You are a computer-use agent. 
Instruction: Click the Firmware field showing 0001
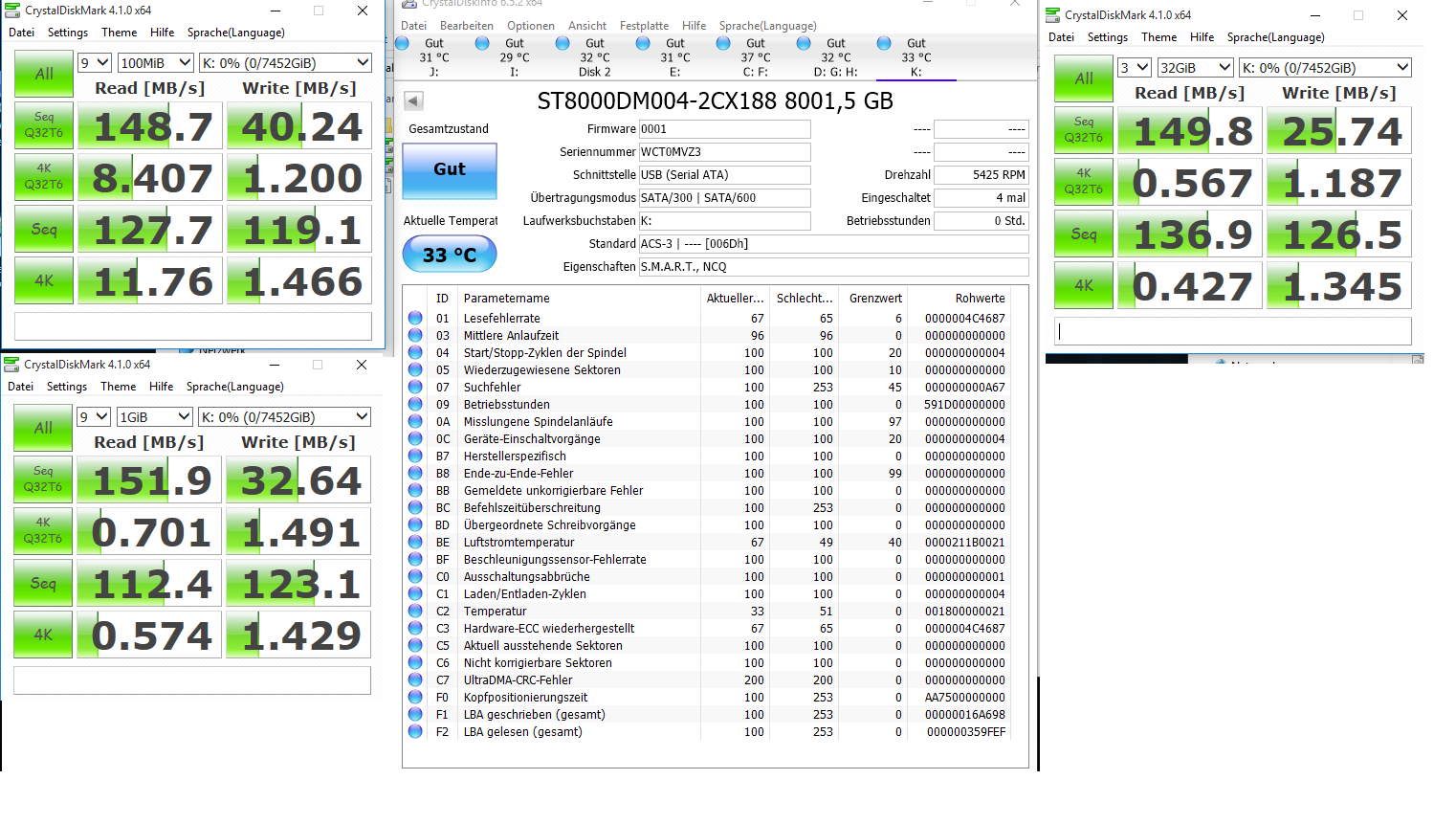click(x=725, y=129)
